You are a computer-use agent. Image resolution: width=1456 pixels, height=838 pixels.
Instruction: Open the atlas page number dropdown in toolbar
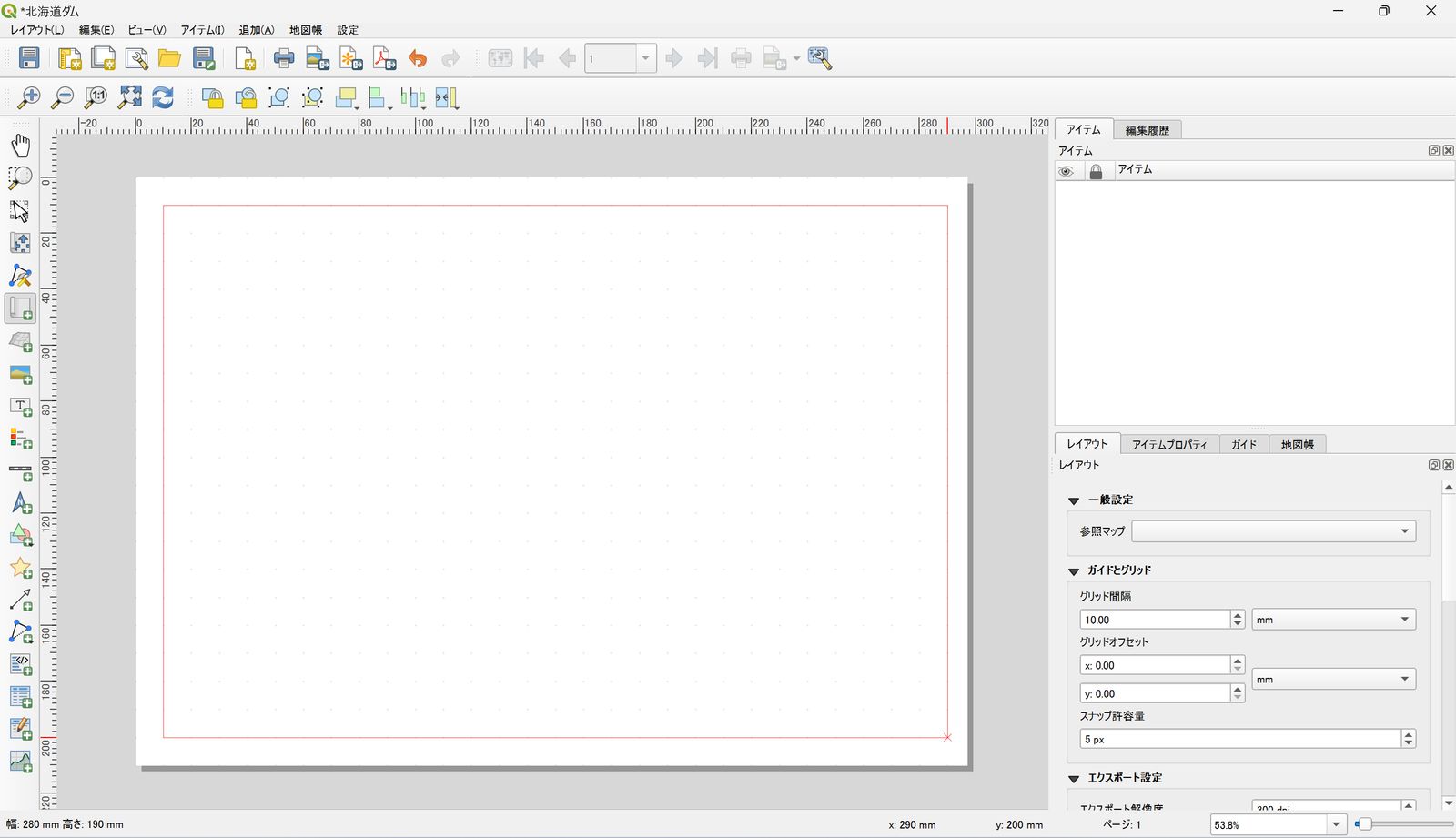pos(645,58)
